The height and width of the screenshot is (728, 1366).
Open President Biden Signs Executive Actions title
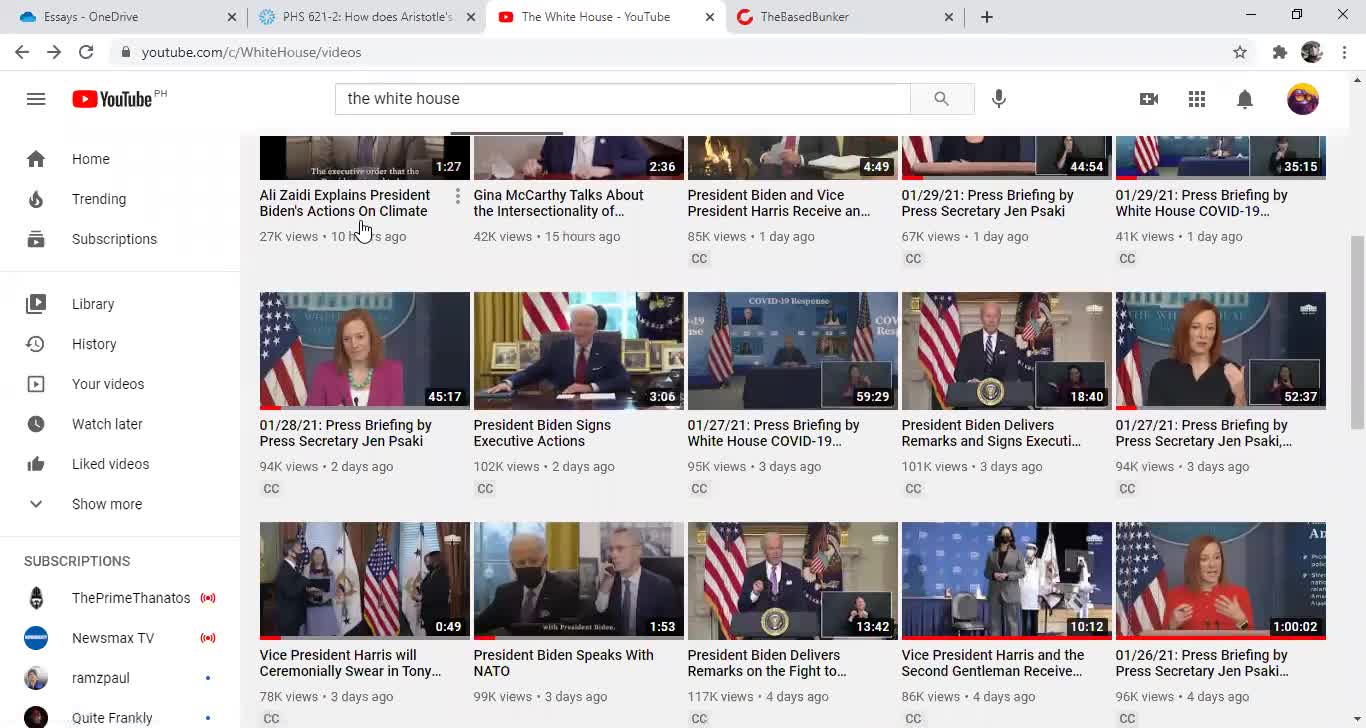click(x=542, y=433)
